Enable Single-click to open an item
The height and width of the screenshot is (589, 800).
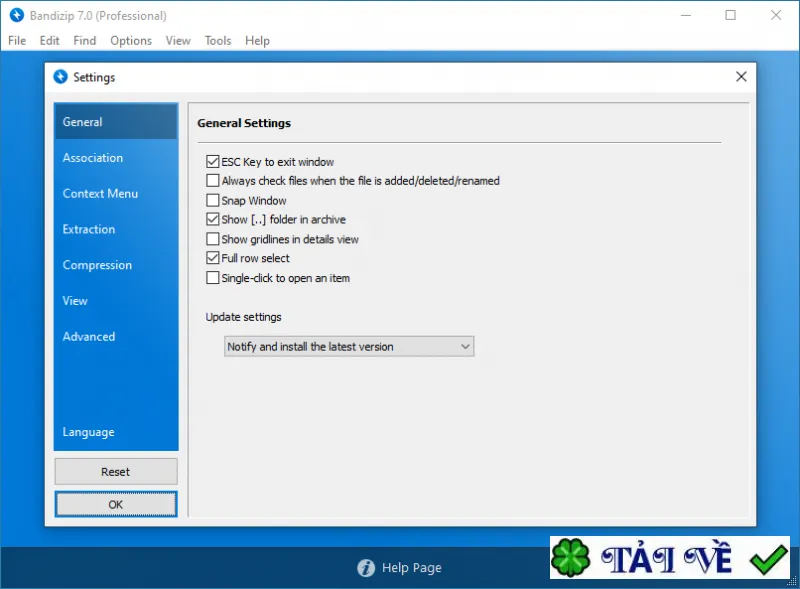213,278
